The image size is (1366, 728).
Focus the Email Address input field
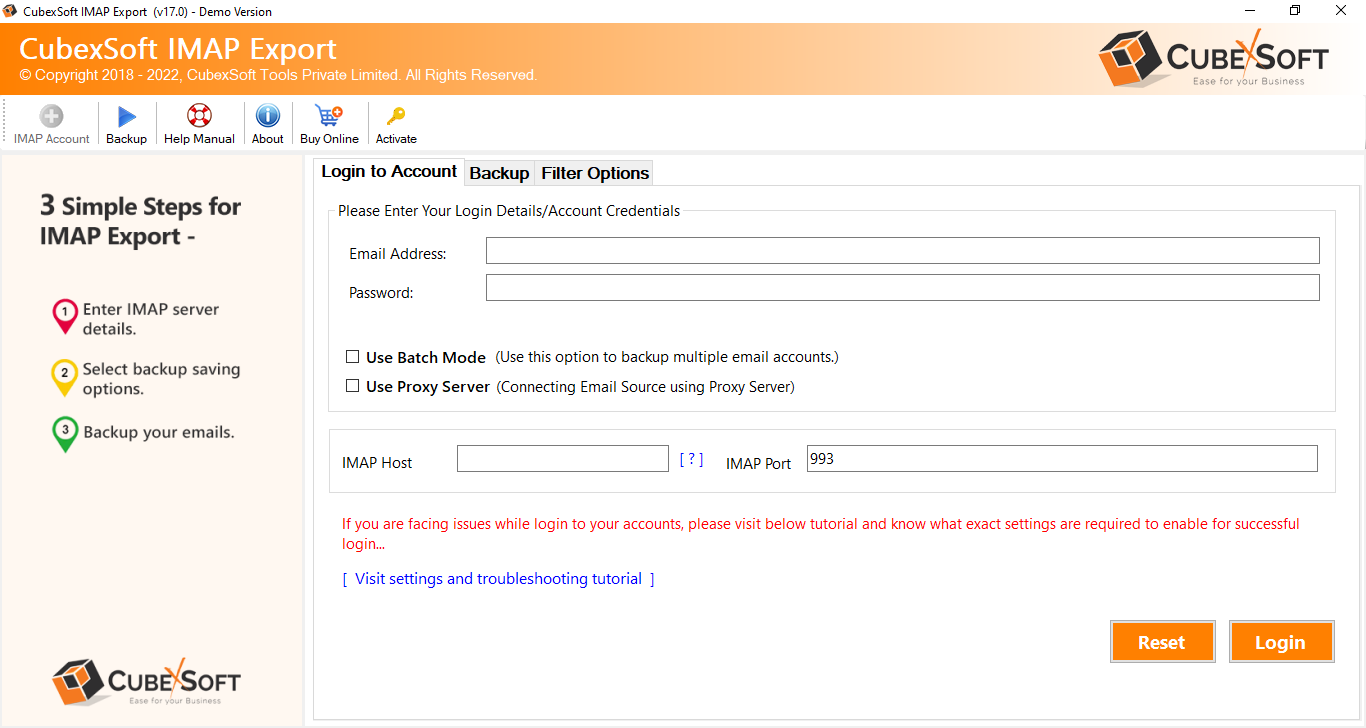pyautogui.click(x=902, y=251)
